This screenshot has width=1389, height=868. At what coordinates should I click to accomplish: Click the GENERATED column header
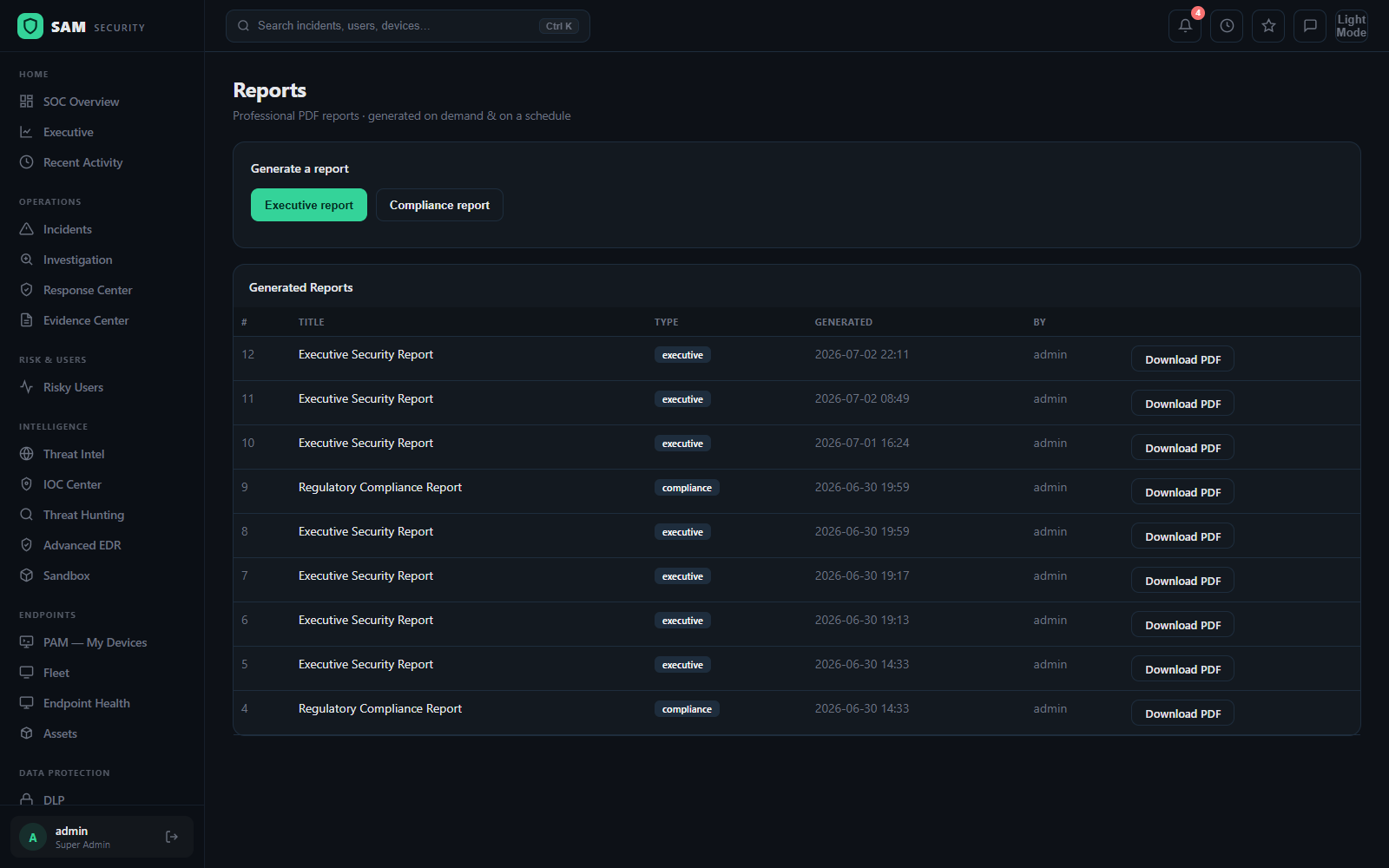click(843, 322)
